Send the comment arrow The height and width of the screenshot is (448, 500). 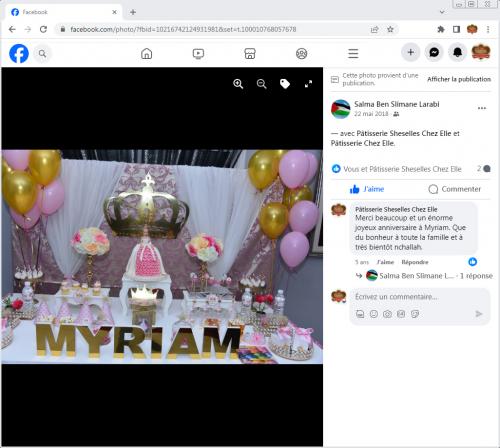coord(479,314)
